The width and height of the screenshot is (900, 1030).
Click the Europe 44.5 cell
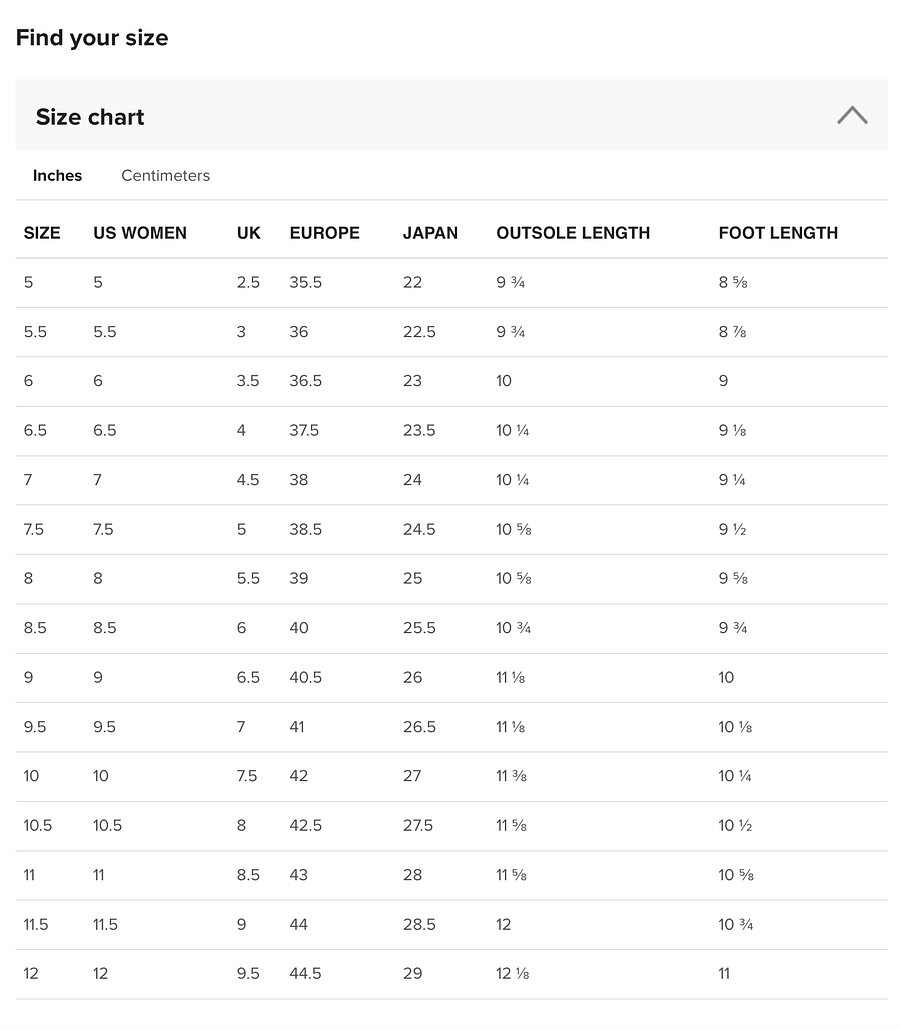tap(305, 974)
